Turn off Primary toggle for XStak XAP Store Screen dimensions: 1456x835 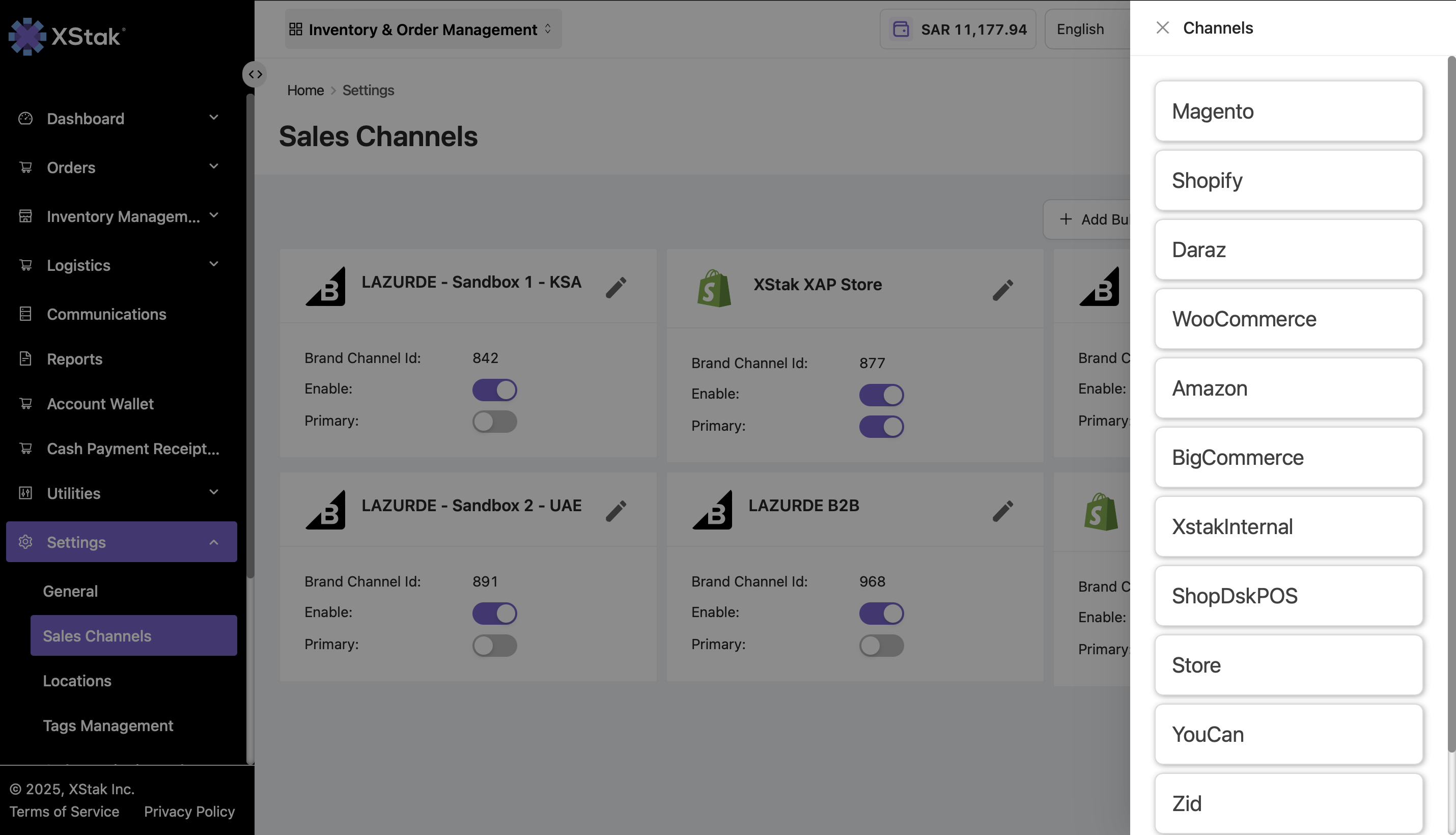(881, 427)
